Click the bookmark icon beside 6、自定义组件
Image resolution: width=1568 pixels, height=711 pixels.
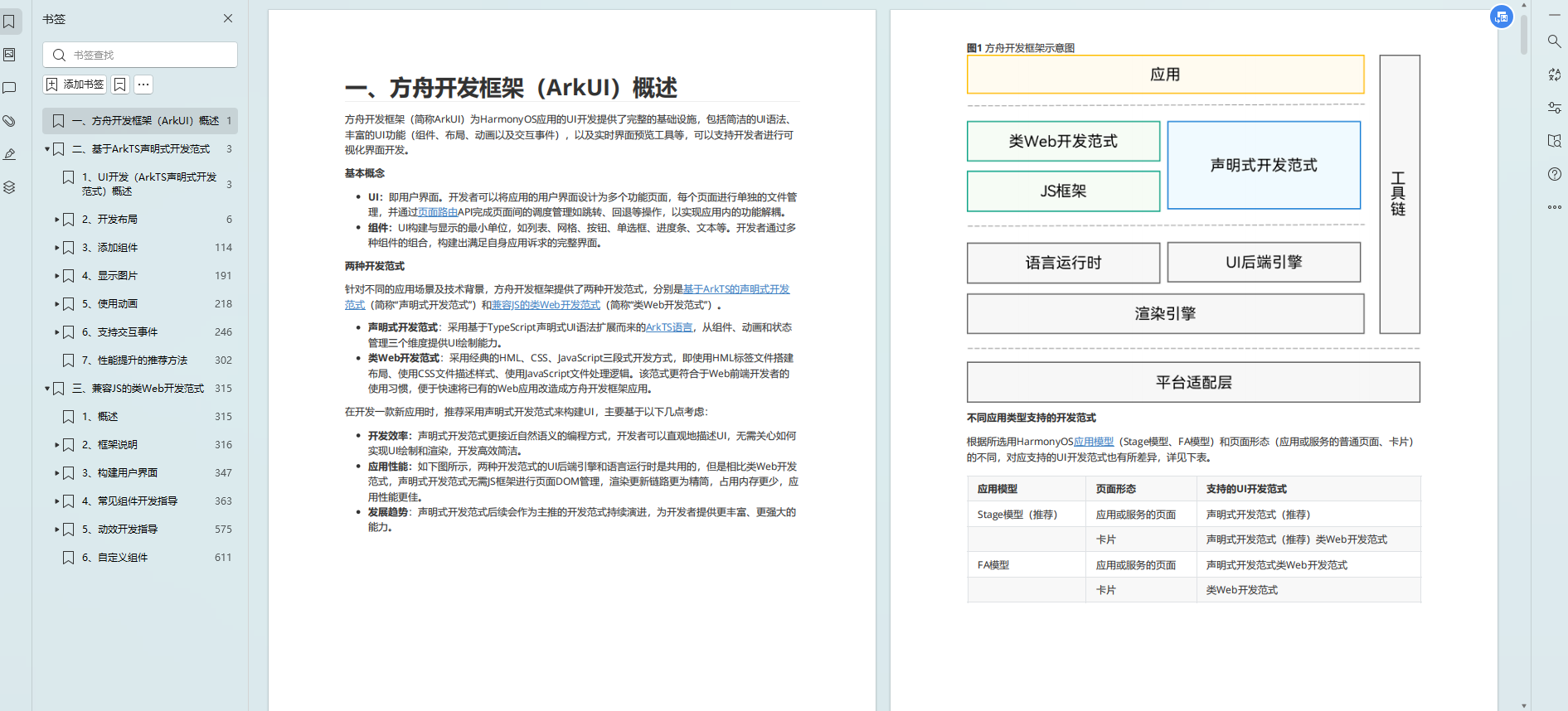(x=69, y=558)
